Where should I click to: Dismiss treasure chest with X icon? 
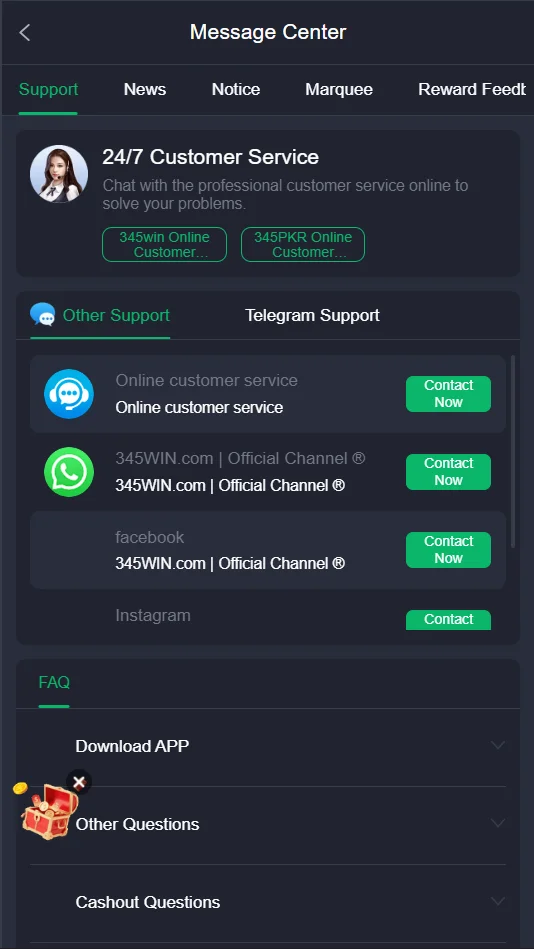point(79,783)
